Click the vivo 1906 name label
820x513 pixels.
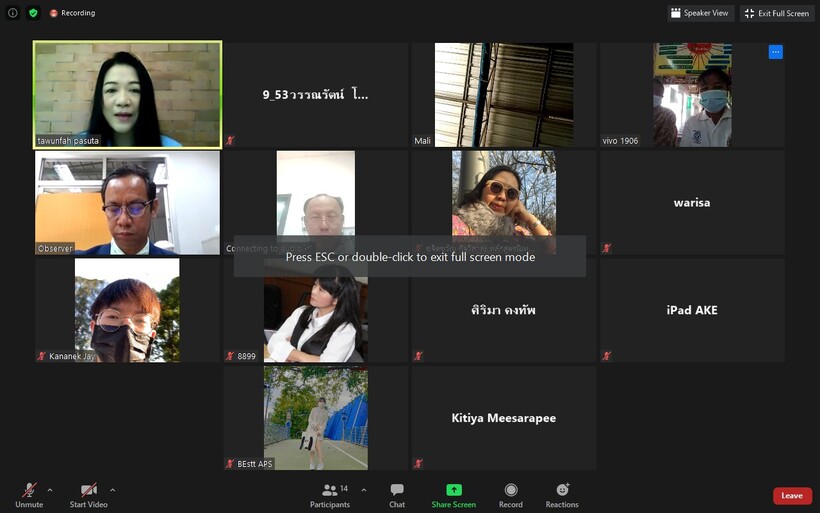point(620,141)
